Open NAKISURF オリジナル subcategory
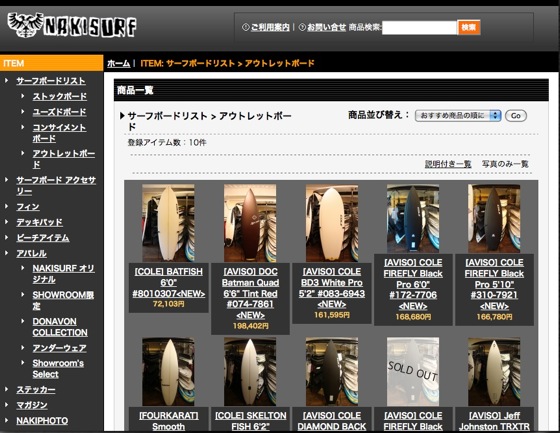 pos(64,274)
